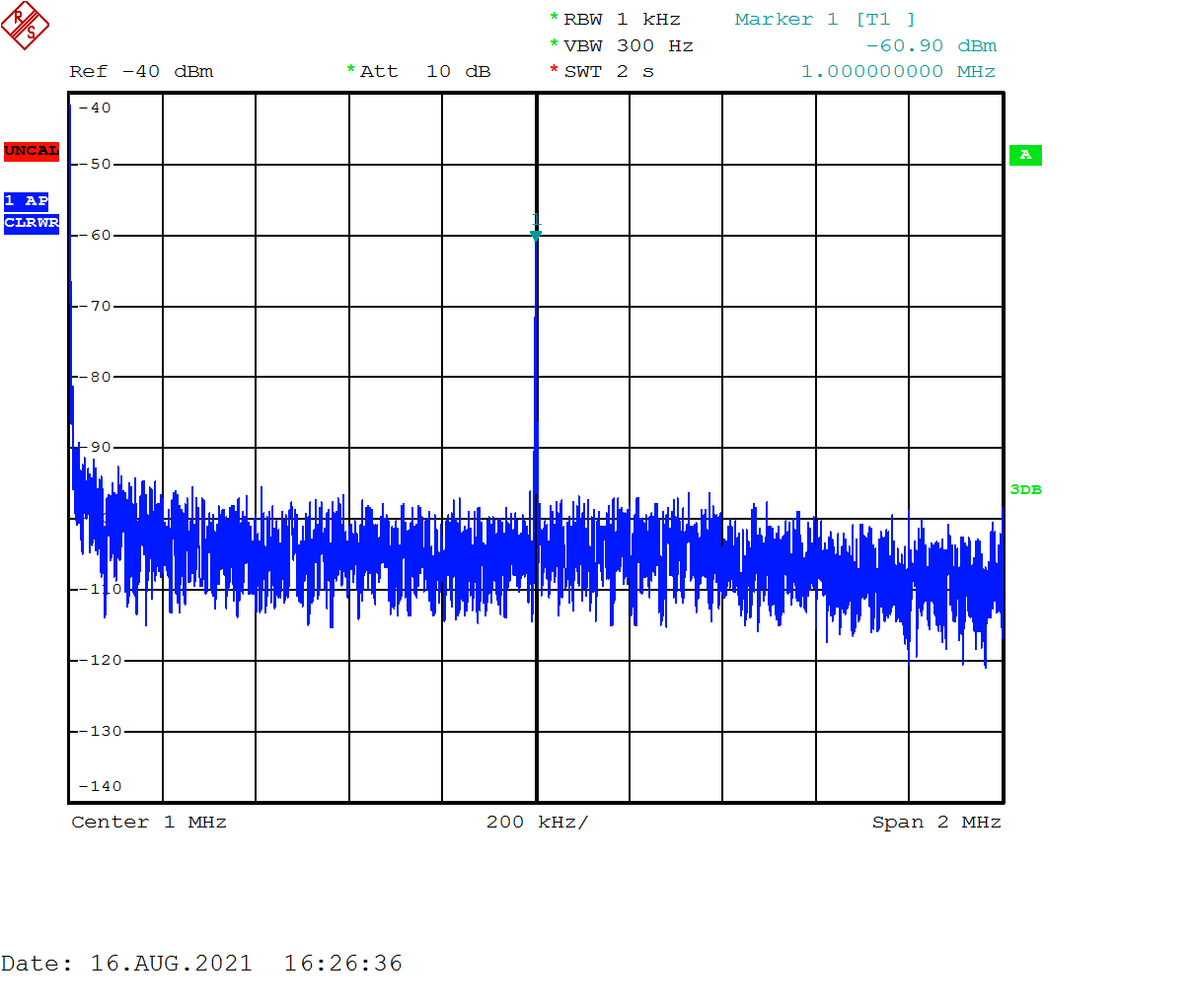Click the red UNCAL indicator
1193x1008 pixels.
tap(32, 151)
